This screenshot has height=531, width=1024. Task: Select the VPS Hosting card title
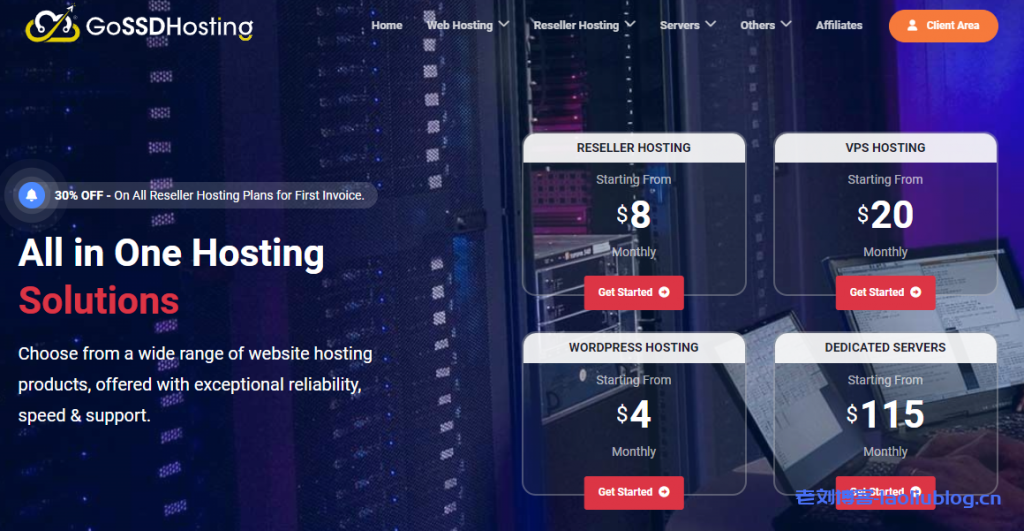tap(885, 148)
